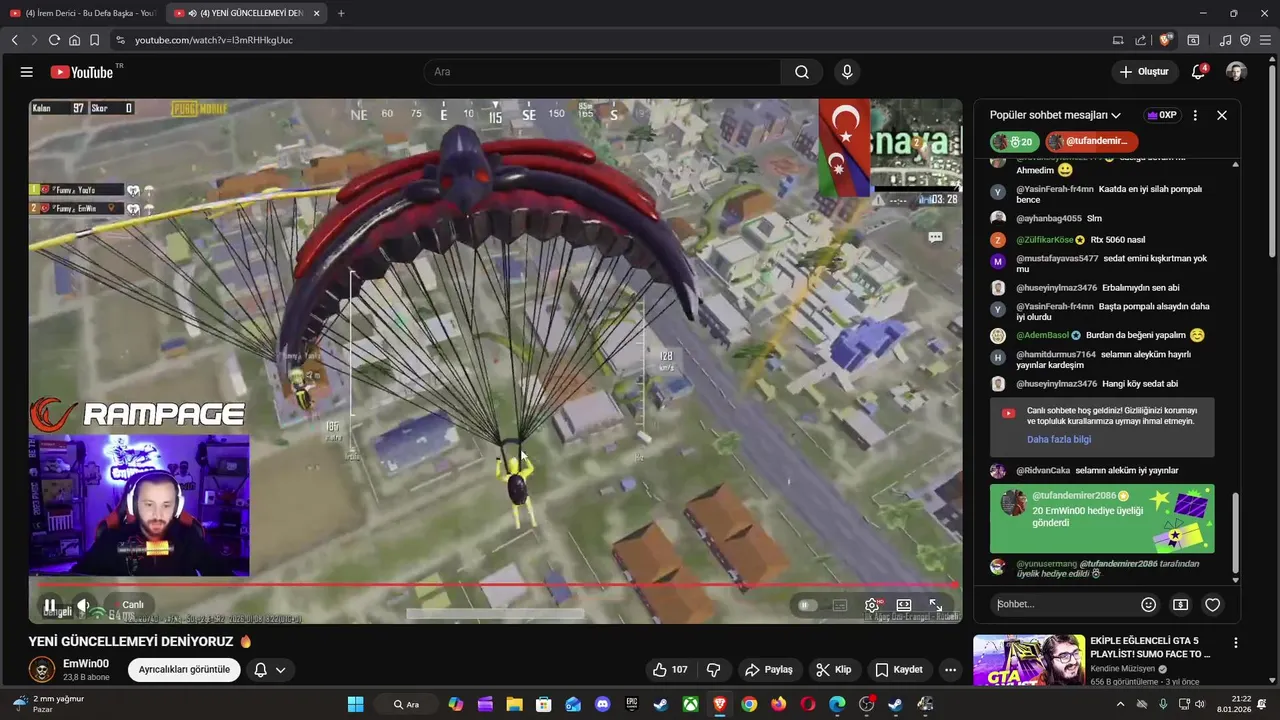Switch to theater mode
The image size is (1280, 720).
(904, 605)
